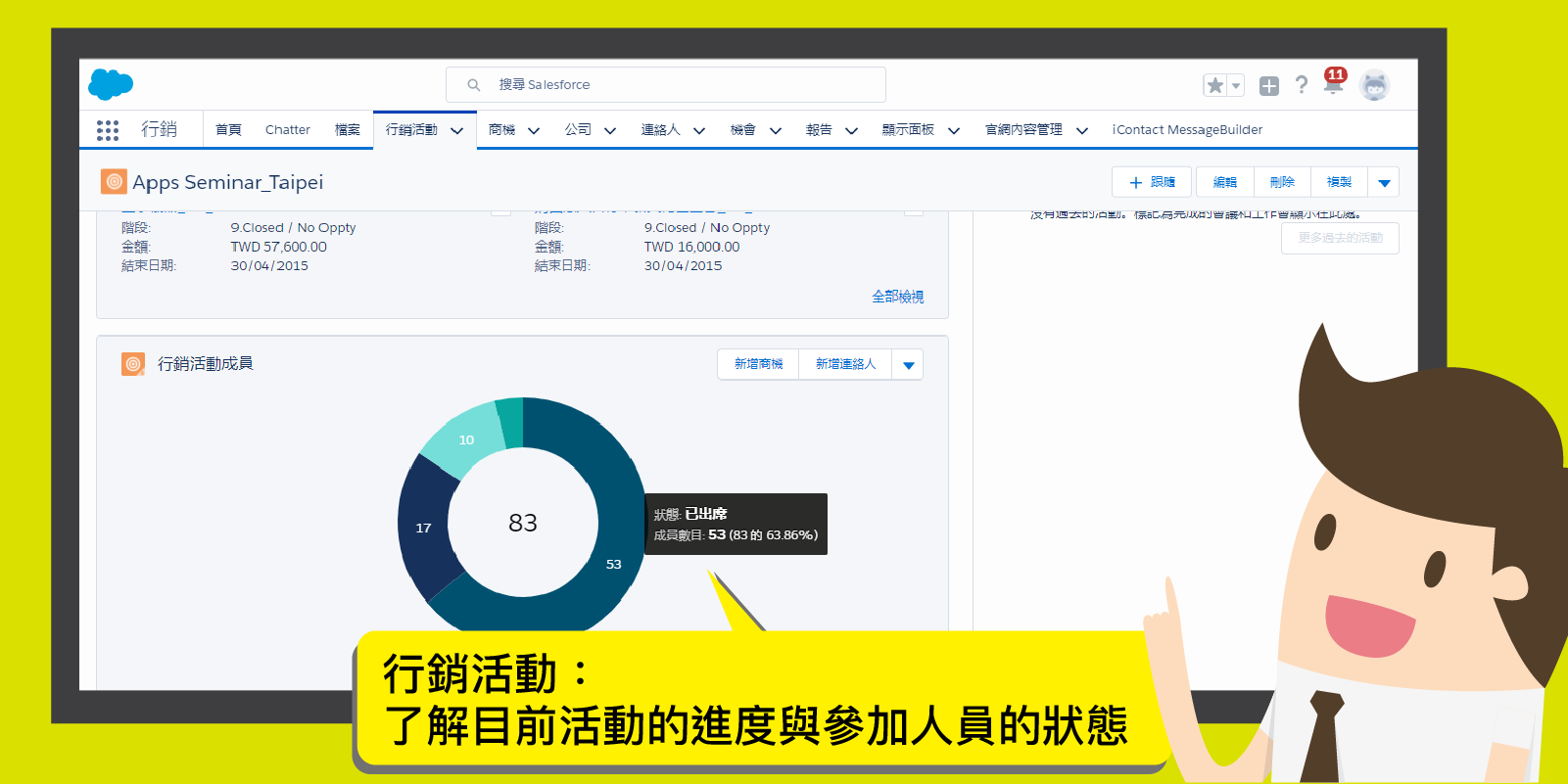Switch to the Chatter tab
This screenshot has height=784, width=1568.
[287, 130]
